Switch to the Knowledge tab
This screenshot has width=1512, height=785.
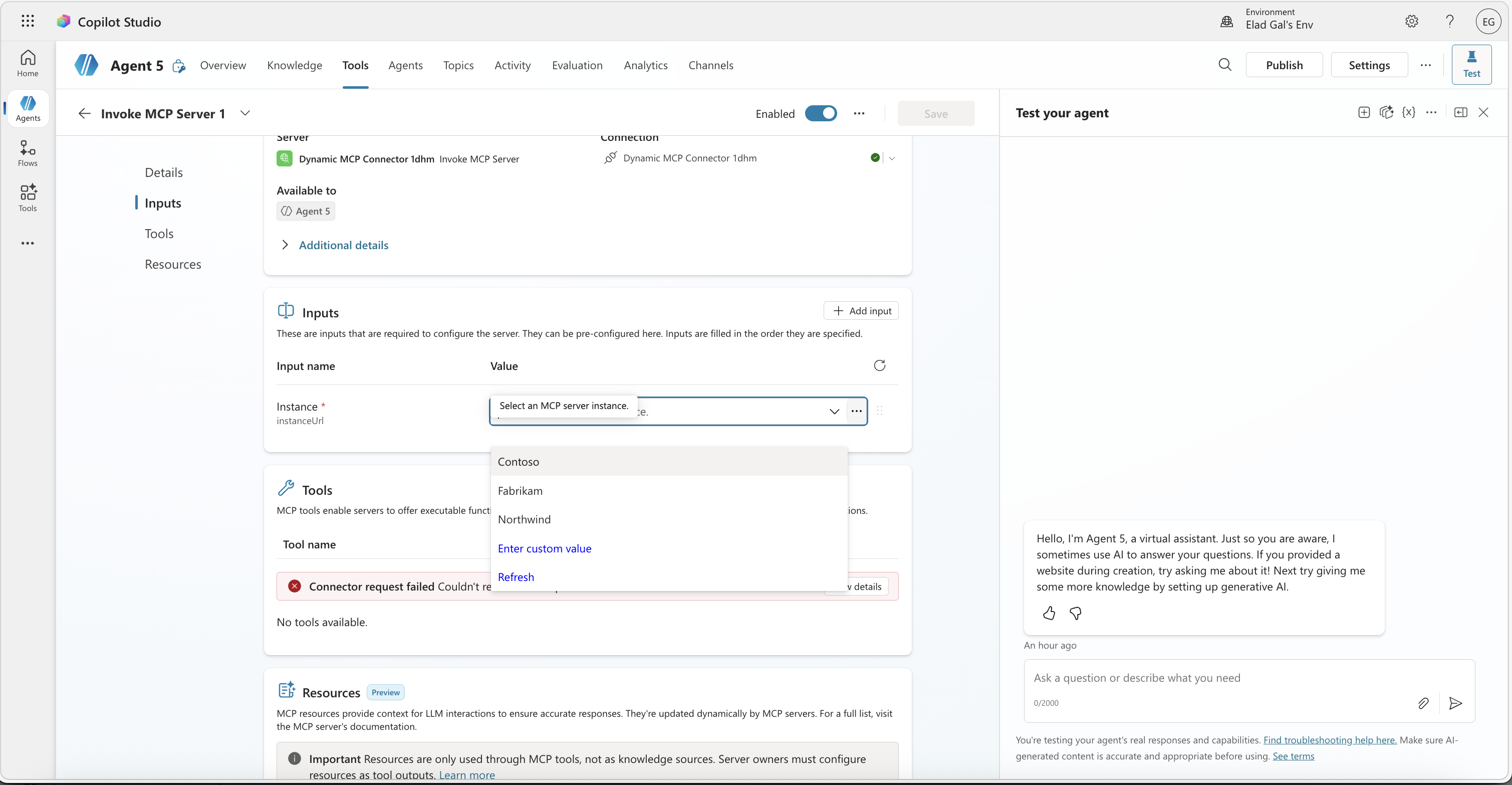click(x=294, y=65)
